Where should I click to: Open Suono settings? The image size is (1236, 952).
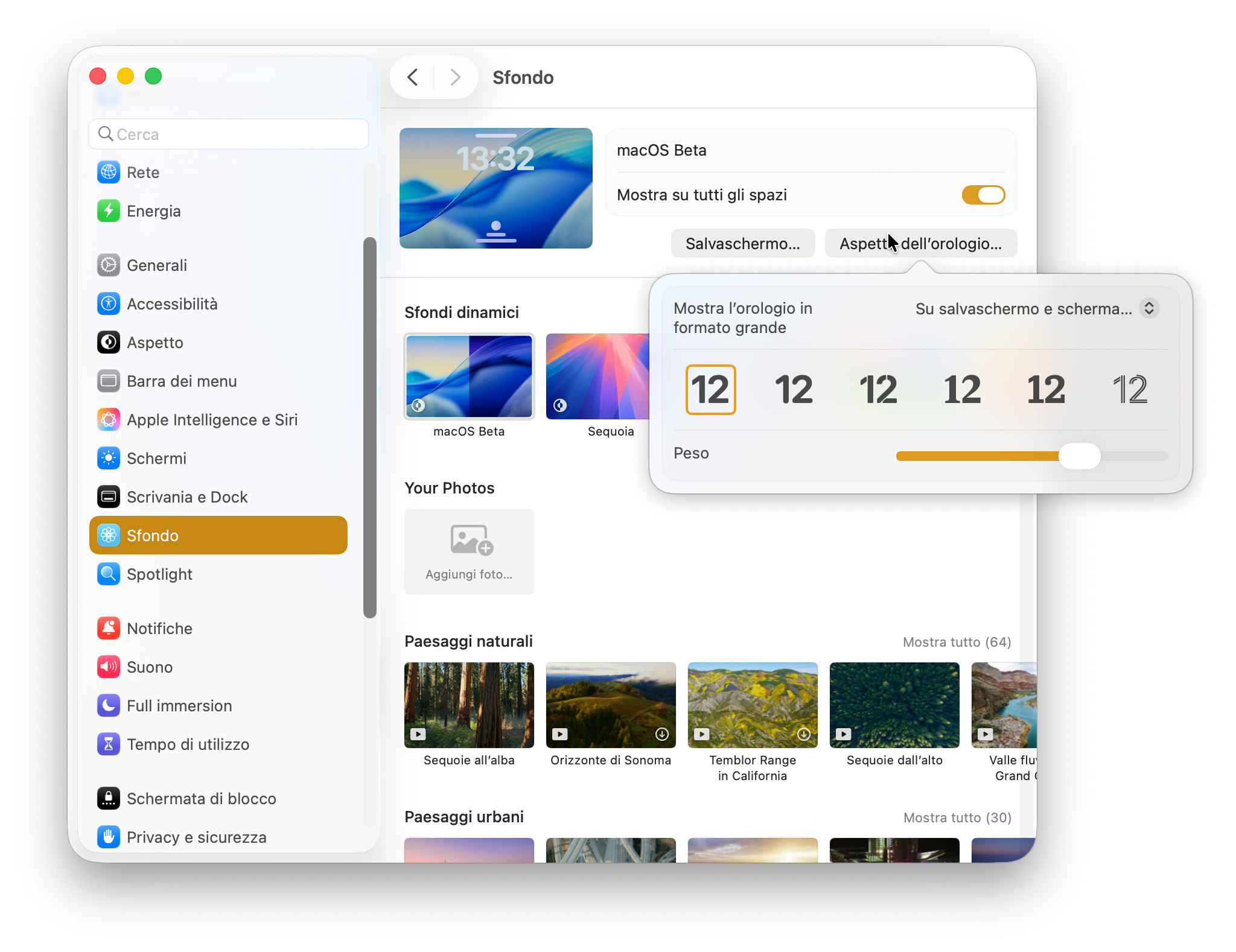tap(150, 667)
